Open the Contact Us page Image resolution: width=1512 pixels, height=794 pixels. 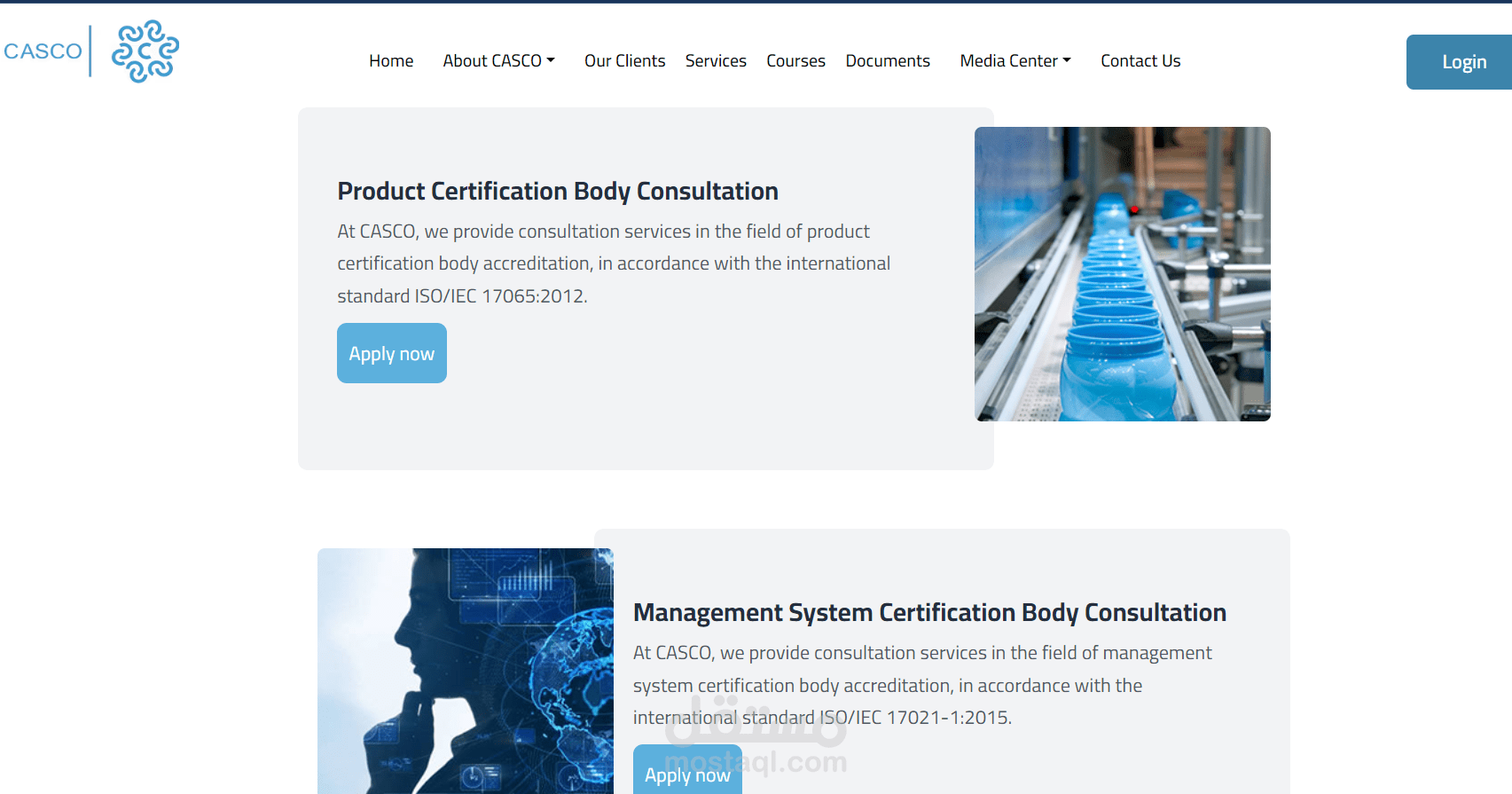pyautogui.click(x=1140, y=61)
